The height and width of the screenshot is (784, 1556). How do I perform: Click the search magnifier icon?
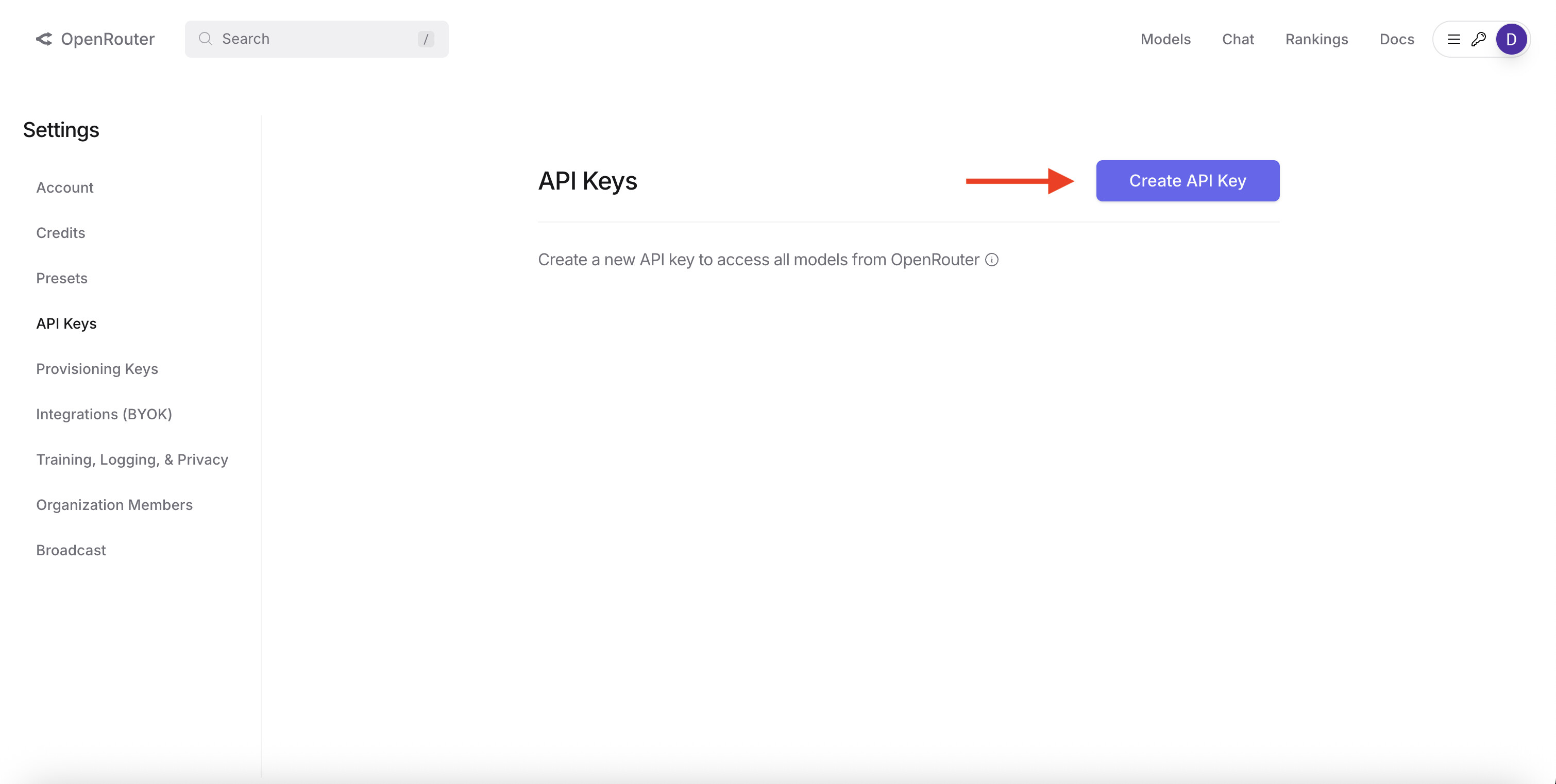click(x=206, y=39)
